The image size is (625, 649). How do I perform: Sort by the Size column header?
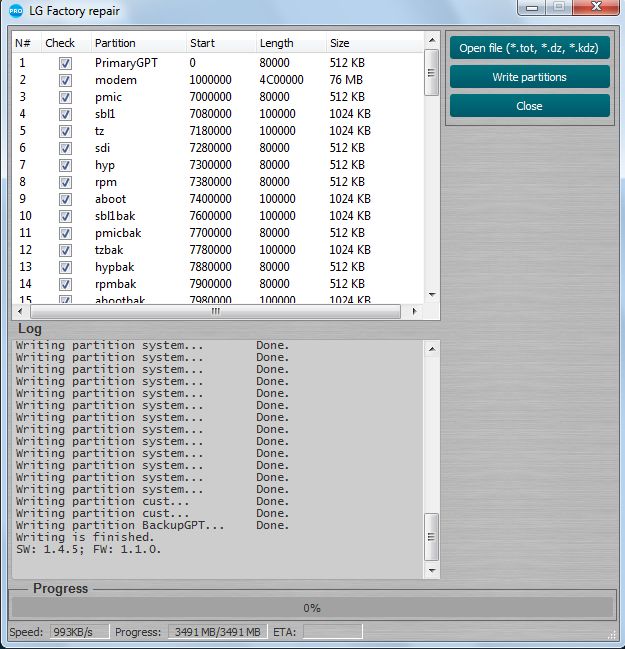click(375, 43)
